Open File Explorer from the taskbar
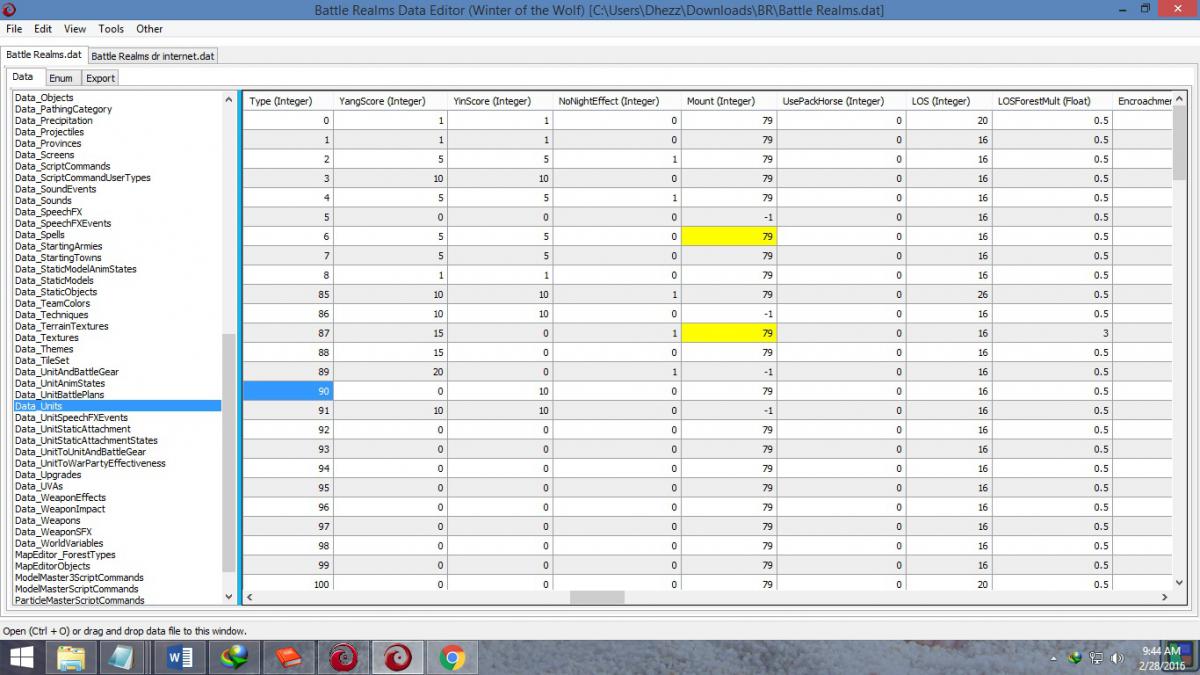Viewport: 1200px width, 675px height. point(70,657)
